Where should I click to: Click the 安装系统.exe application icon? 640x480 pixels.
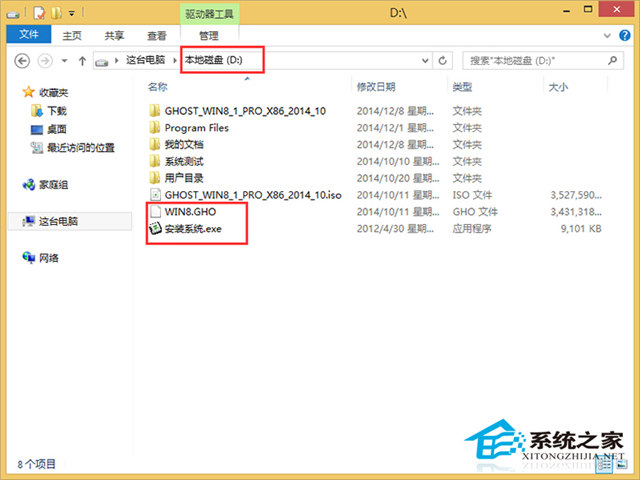click(x=155, y=229)
